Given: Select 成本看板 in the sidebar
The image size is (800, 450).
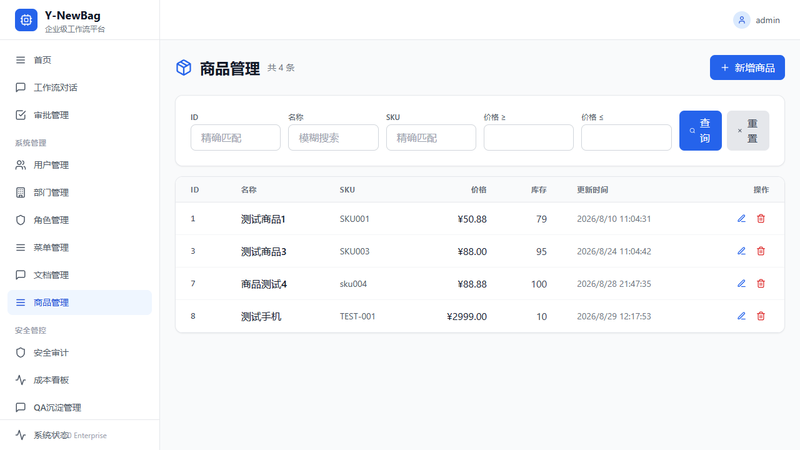Looking at the screenshot, I should [80, 380].
